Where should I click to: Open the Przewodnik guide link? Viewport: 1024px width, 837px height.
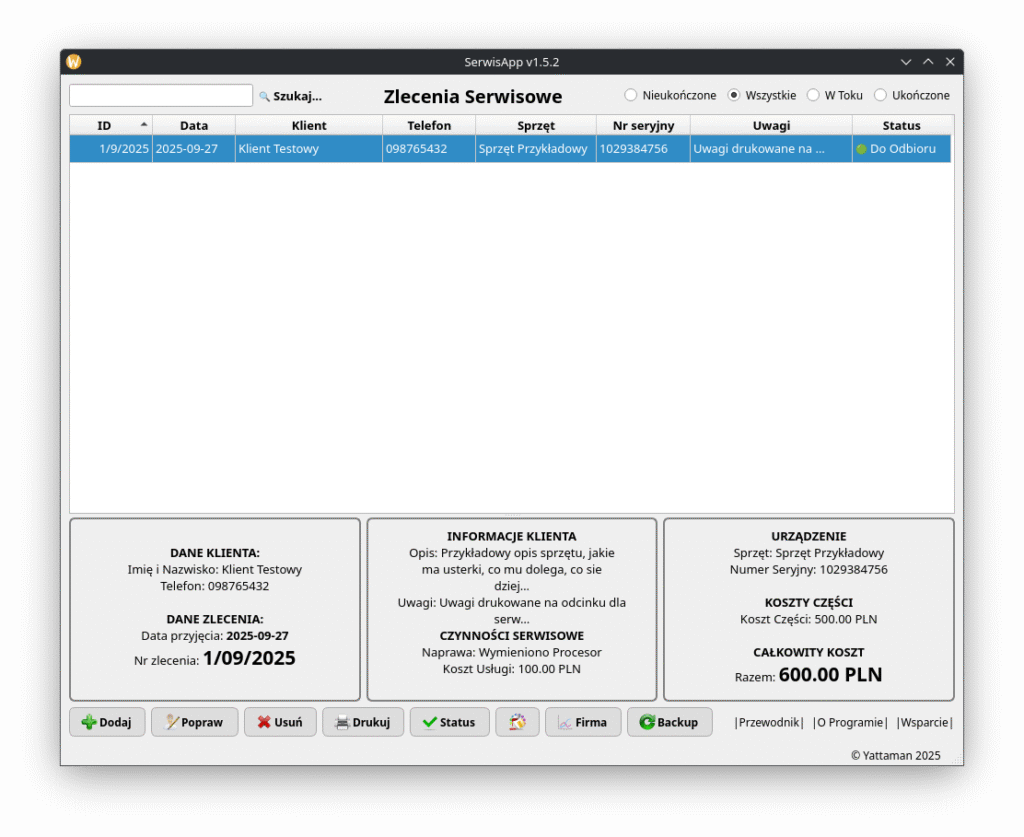[x=769, y=722]
